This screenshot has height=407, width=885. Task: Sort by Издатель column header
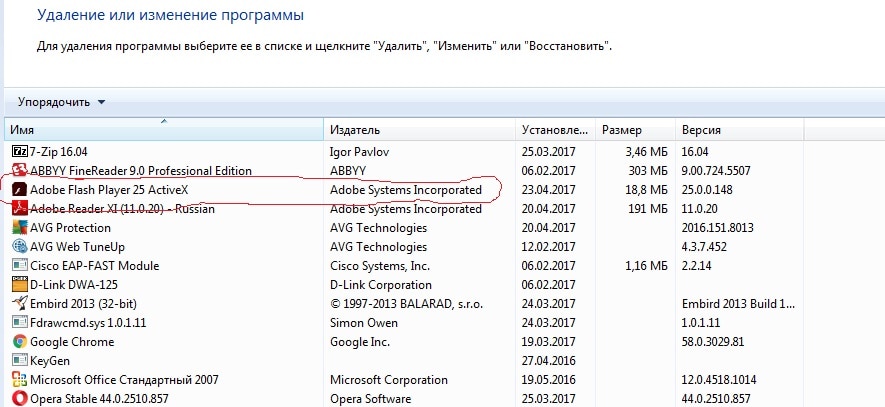(420, 130)
